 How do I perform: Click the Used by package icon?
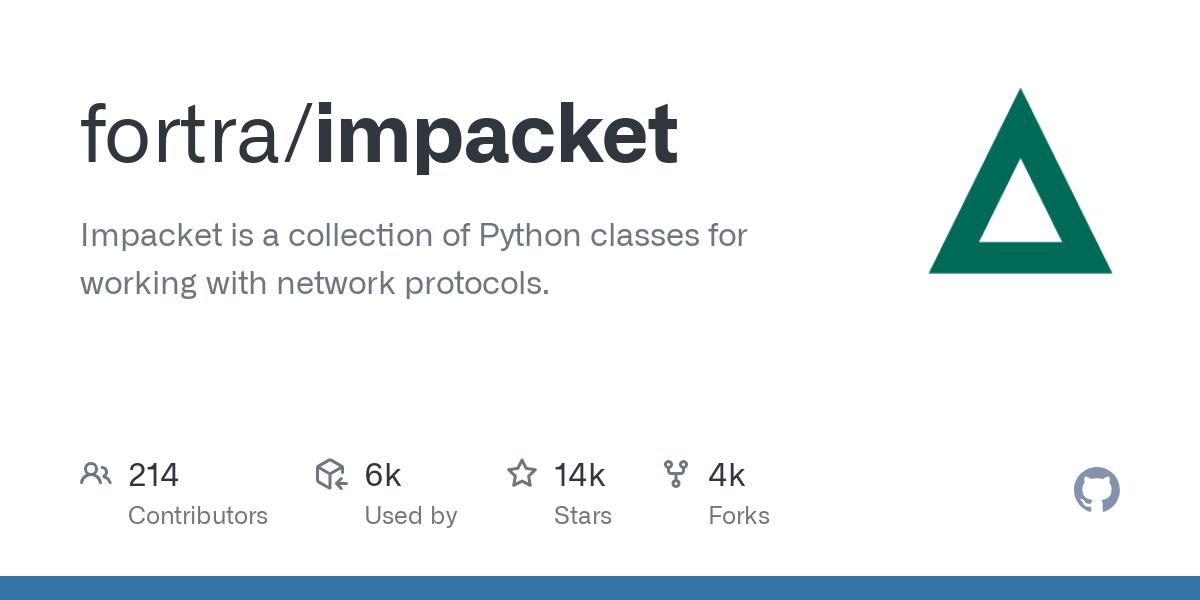[331, 474]
